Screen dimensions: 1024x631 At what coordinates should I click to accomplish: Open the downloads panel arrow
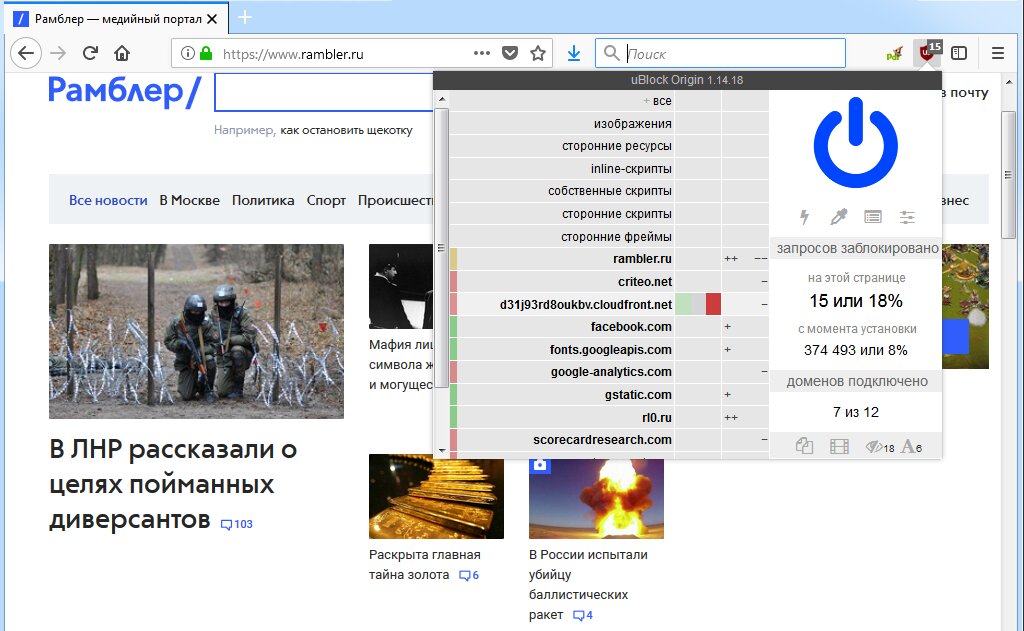coord(574,53)
